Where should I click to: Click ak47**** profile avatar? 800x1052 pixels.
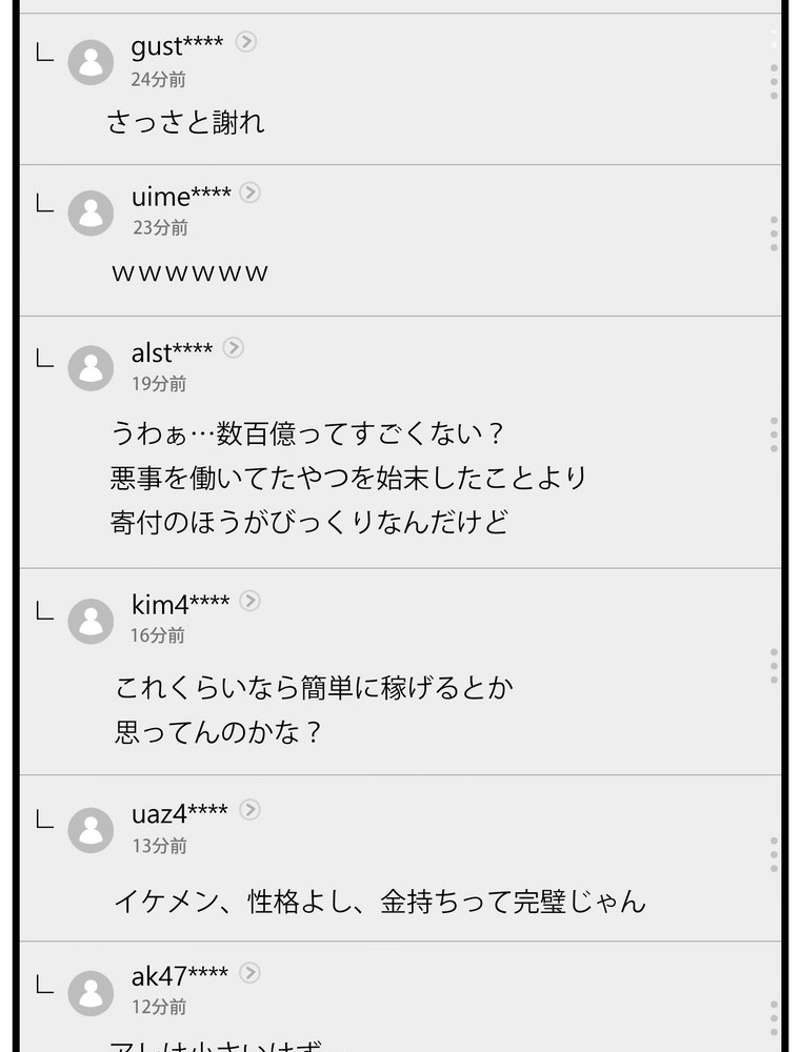tap(90, 992)
